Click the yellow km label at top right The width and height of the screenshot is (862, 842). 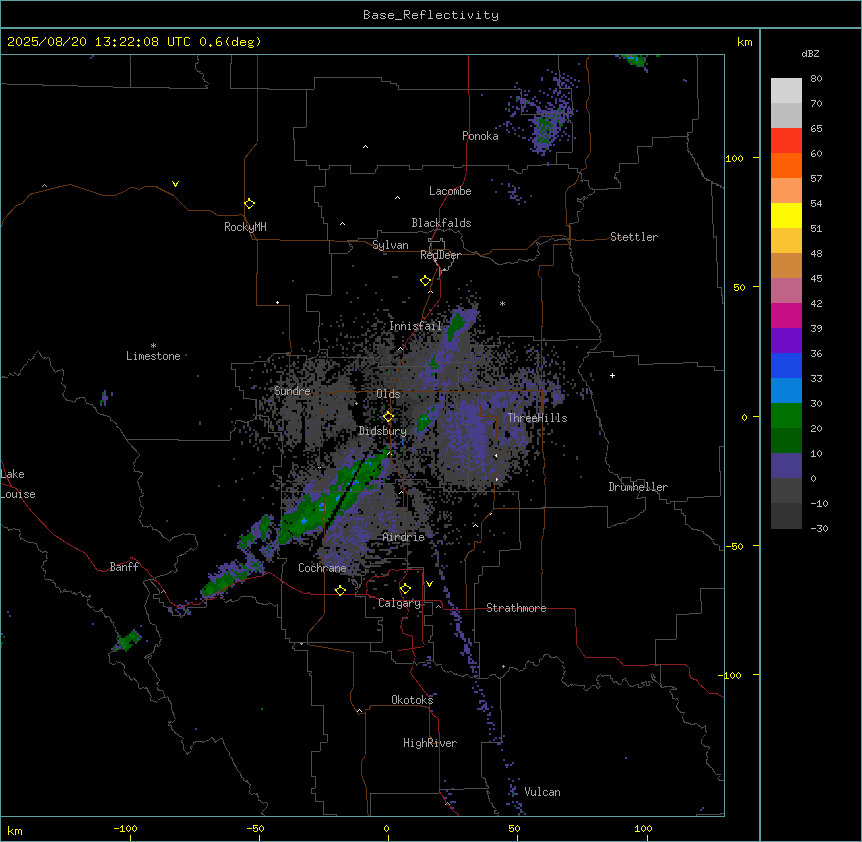pyautogui.click(x=745, y=42)
